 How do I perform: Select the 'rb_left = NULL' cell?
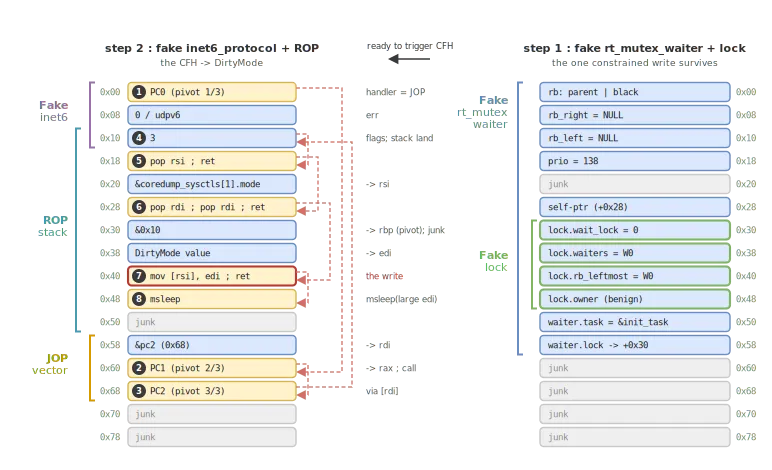click(635, 138)
